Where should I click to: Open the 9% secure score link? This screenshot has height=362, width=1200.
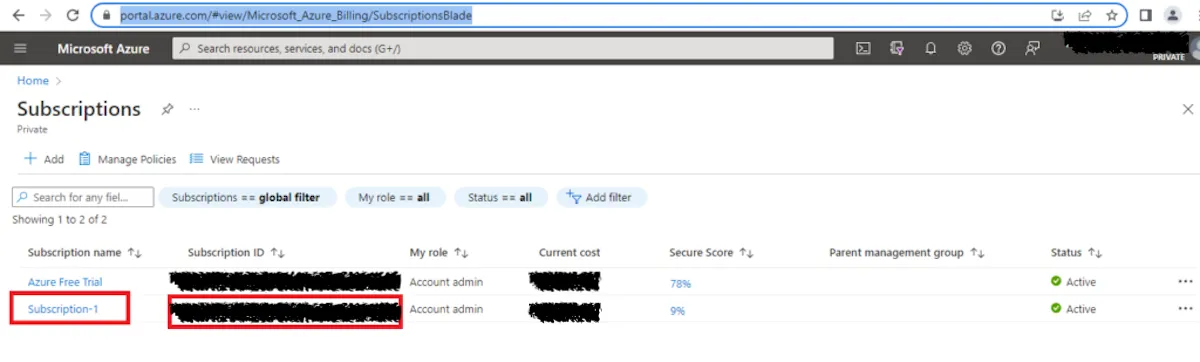point(677,310)
